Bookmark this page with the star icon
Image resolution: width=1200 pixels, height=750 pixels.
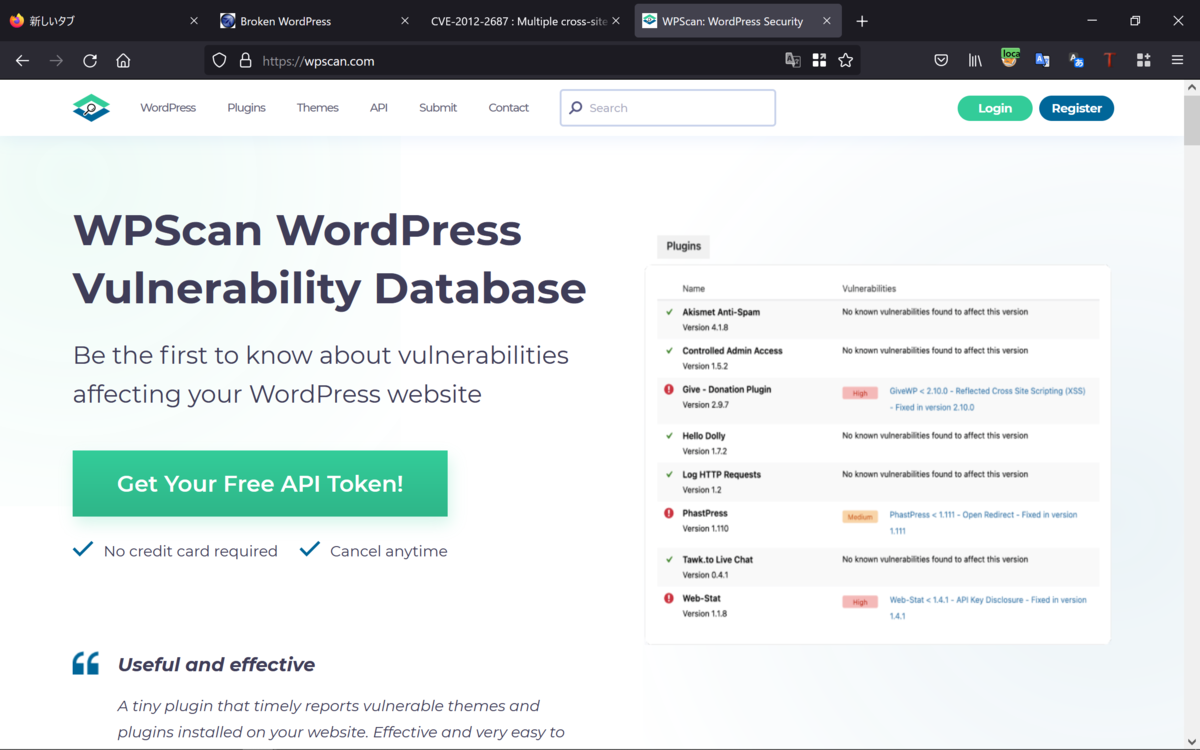tap(846, 61)
